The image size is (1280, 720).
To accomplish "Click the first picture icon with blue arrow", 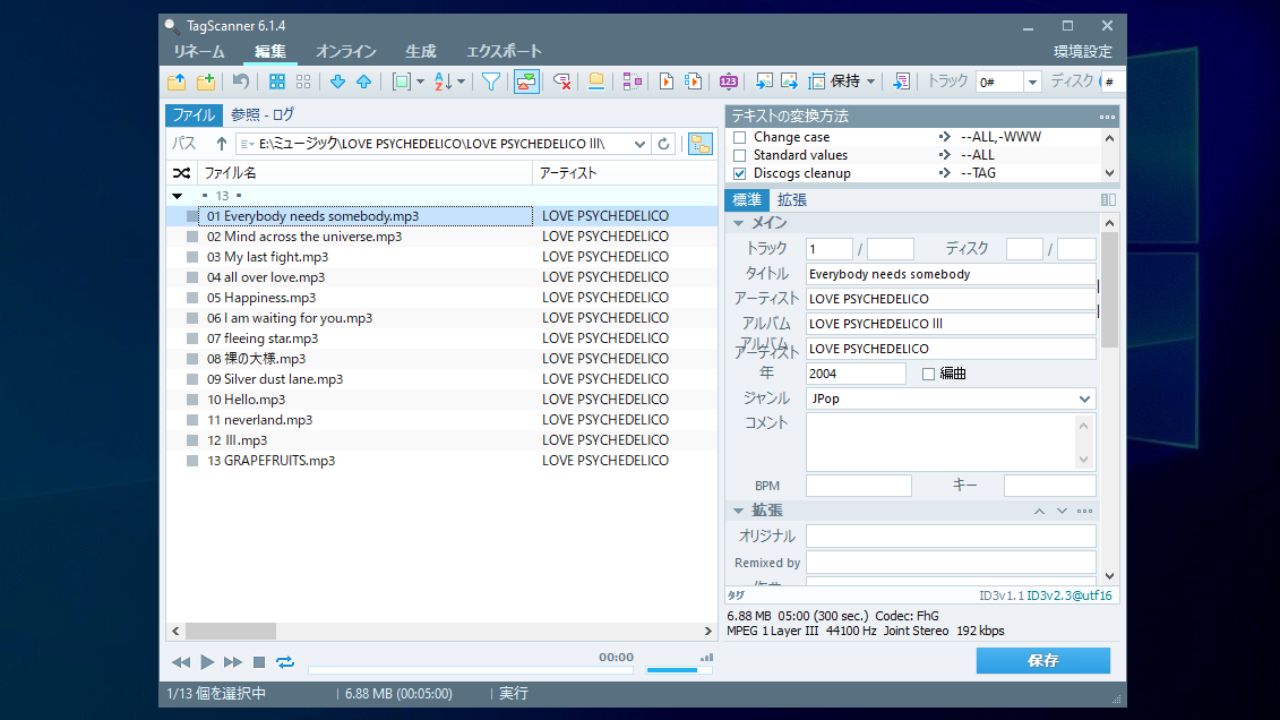I will [764, 82].
